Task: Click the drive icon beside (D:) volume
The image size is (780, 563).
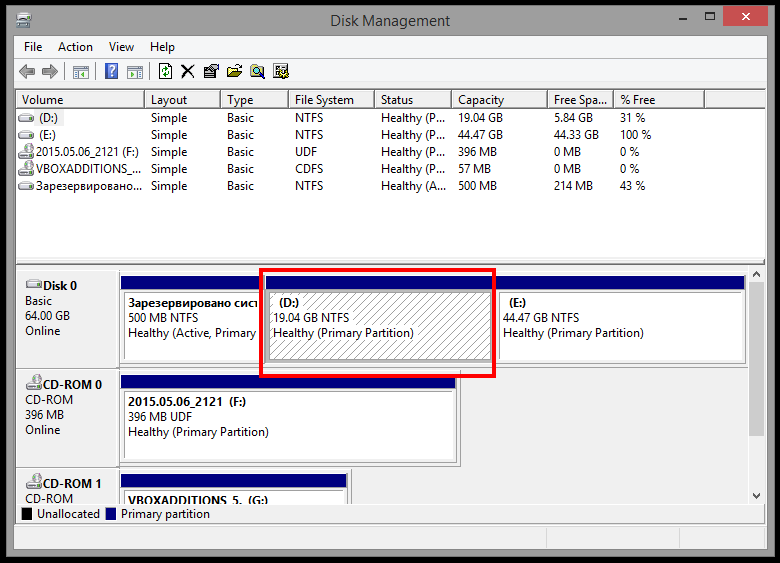Action: click(26, 118)
